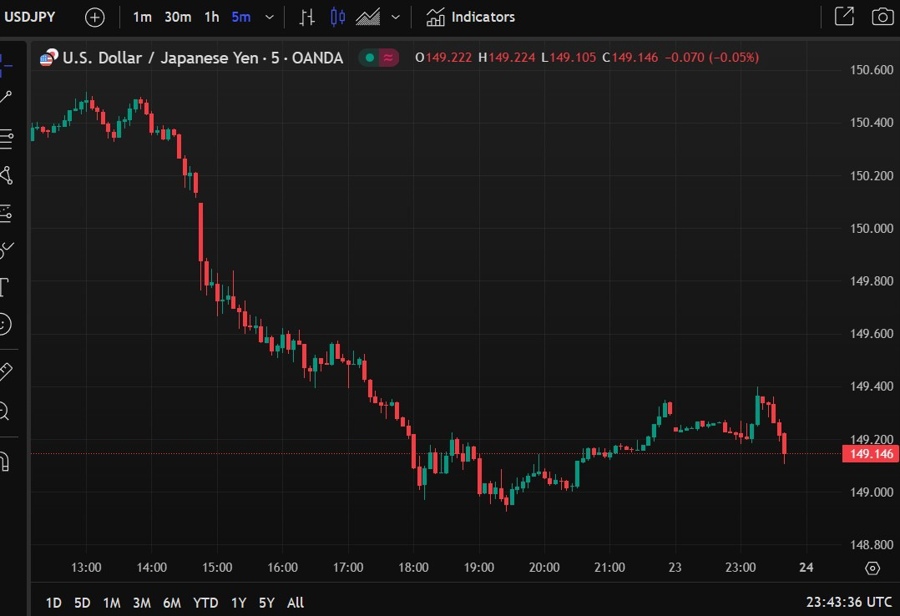Select the crosshair cursor tool
This screenshot has height=616, width=900.
(x=6, y=64)
